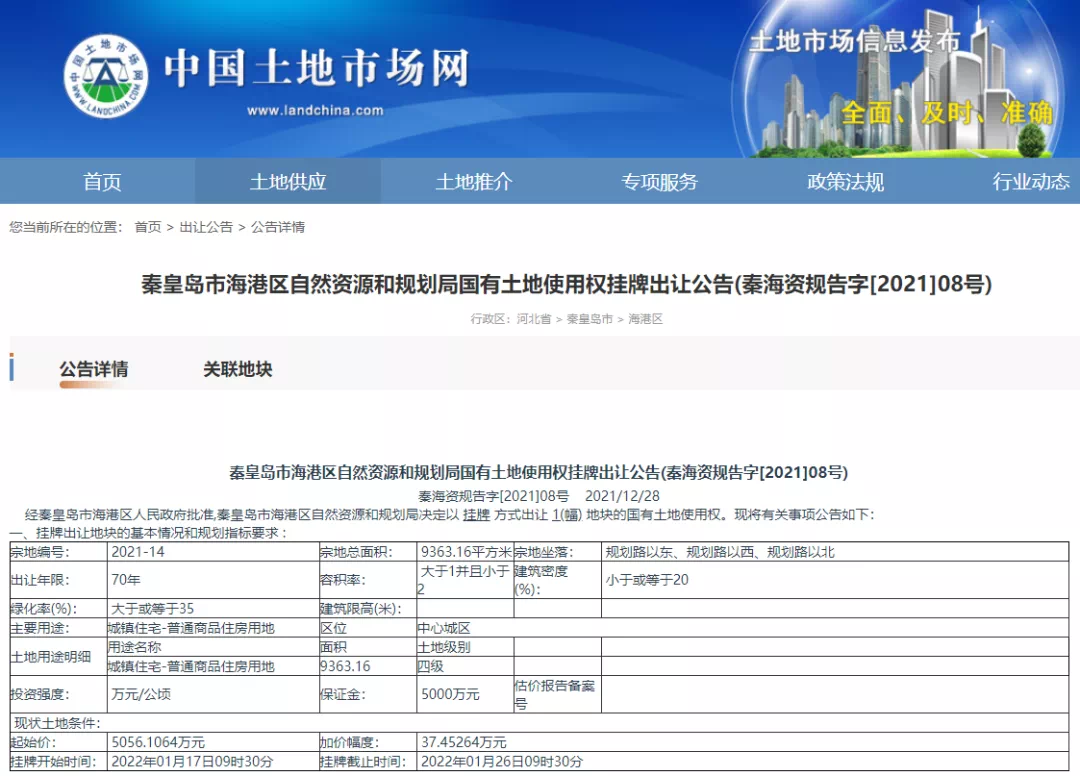
Task: Switch to the 公告详情 tab
Action: pos(94,369)
